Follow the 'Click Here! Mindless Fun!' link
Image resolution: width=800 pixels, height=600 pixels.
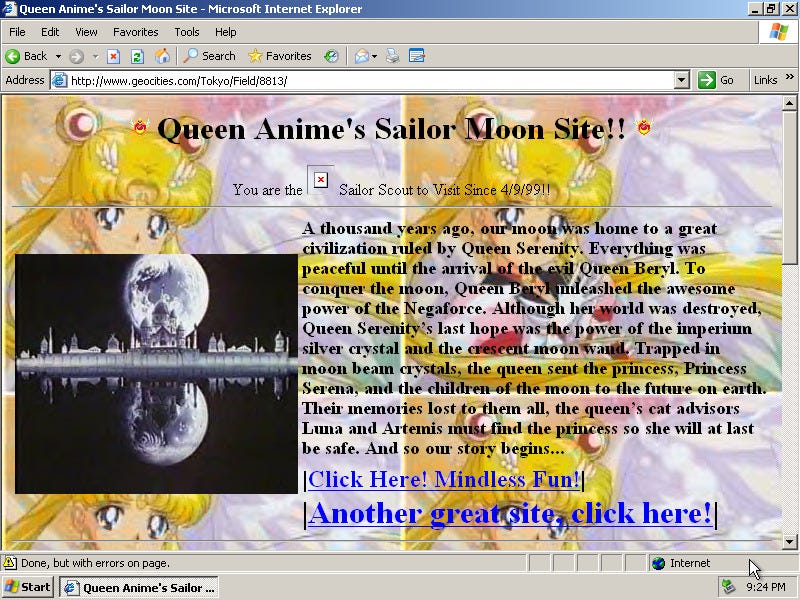(443, 480)
